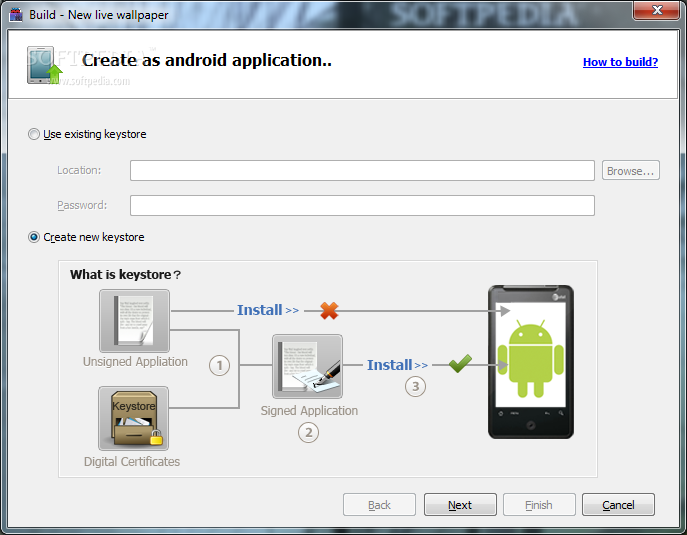This screenshot has height=535, width=687.
Task: Select the Create new keystore option
Action: coord(35,237)
